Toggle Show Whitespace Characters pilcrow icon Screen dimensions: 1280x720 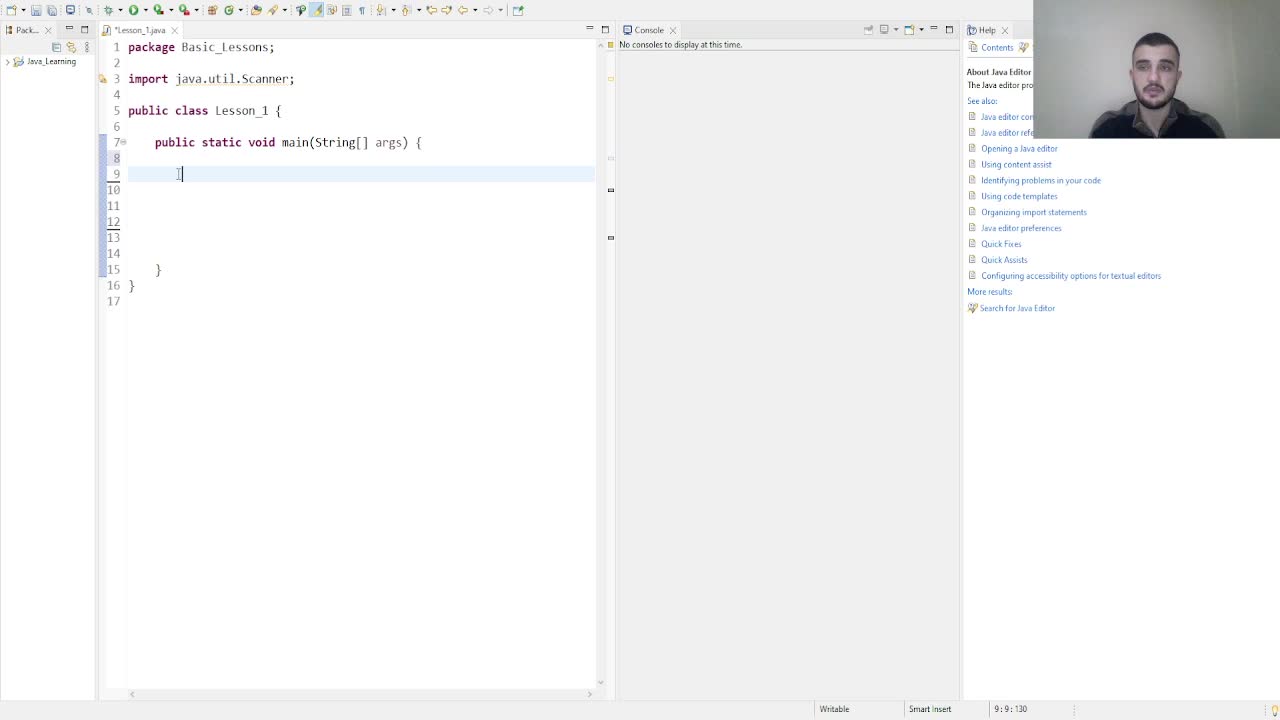[x=362, y=10]
